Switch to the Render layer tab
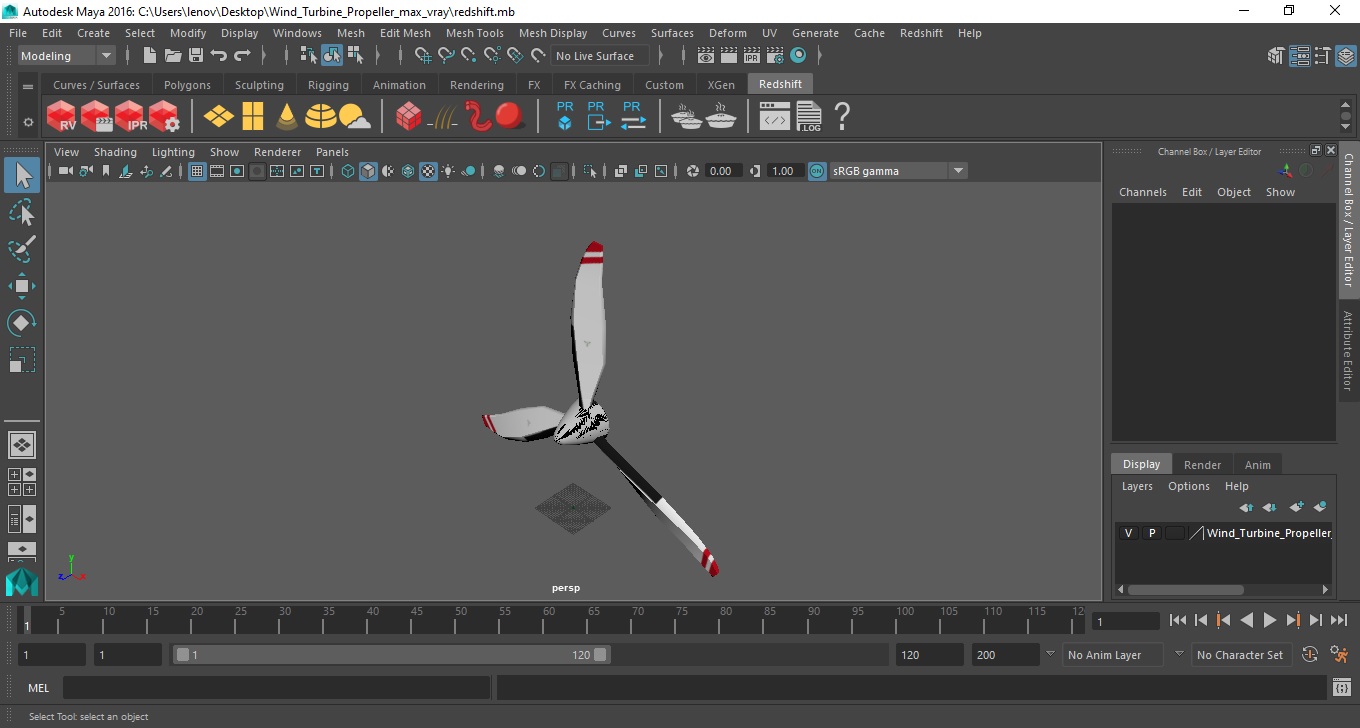This screenshot has height=728, width=1360. [1202, 464]
